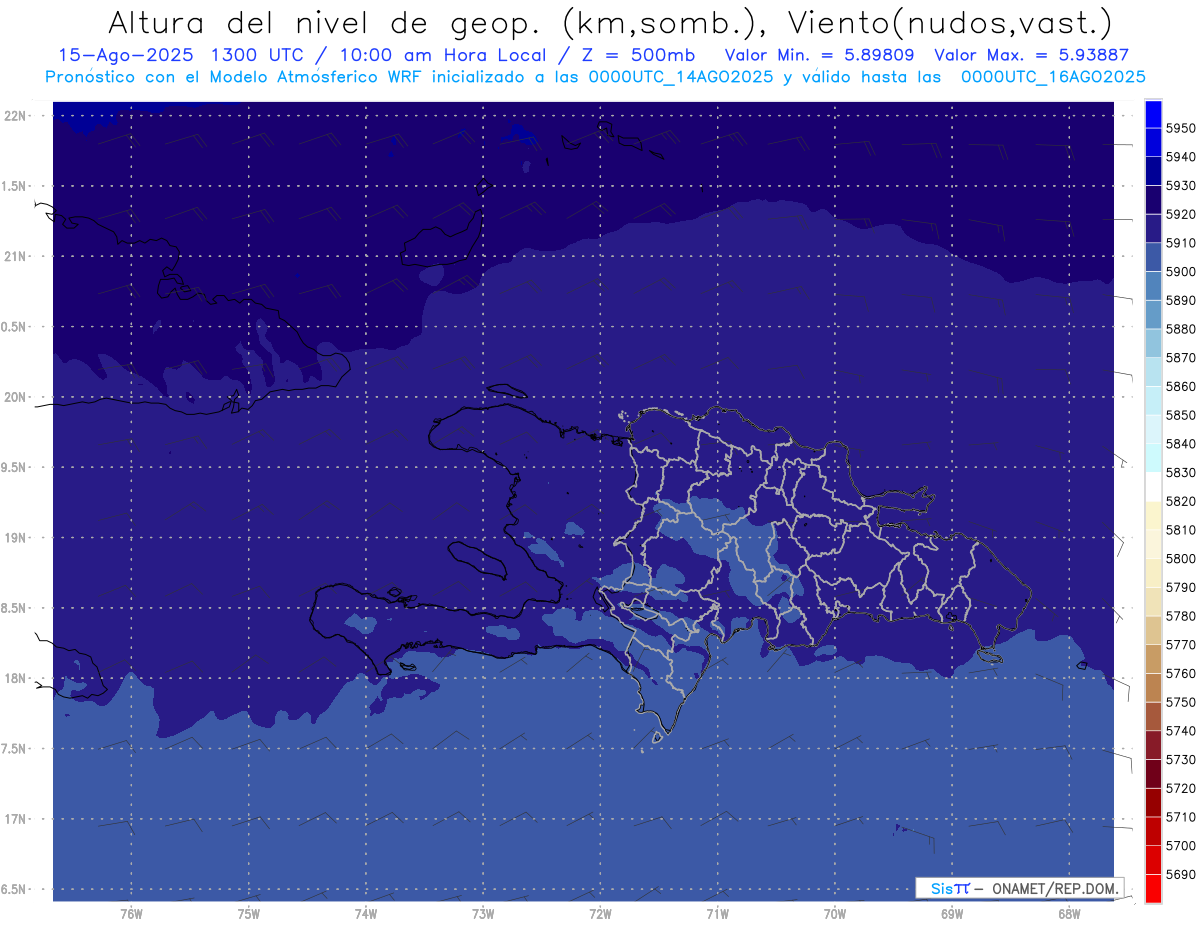Click the bright blue swatch atop the colorbar
The width and height of the screenshot is (1200, 927).
click(1152, 113)
